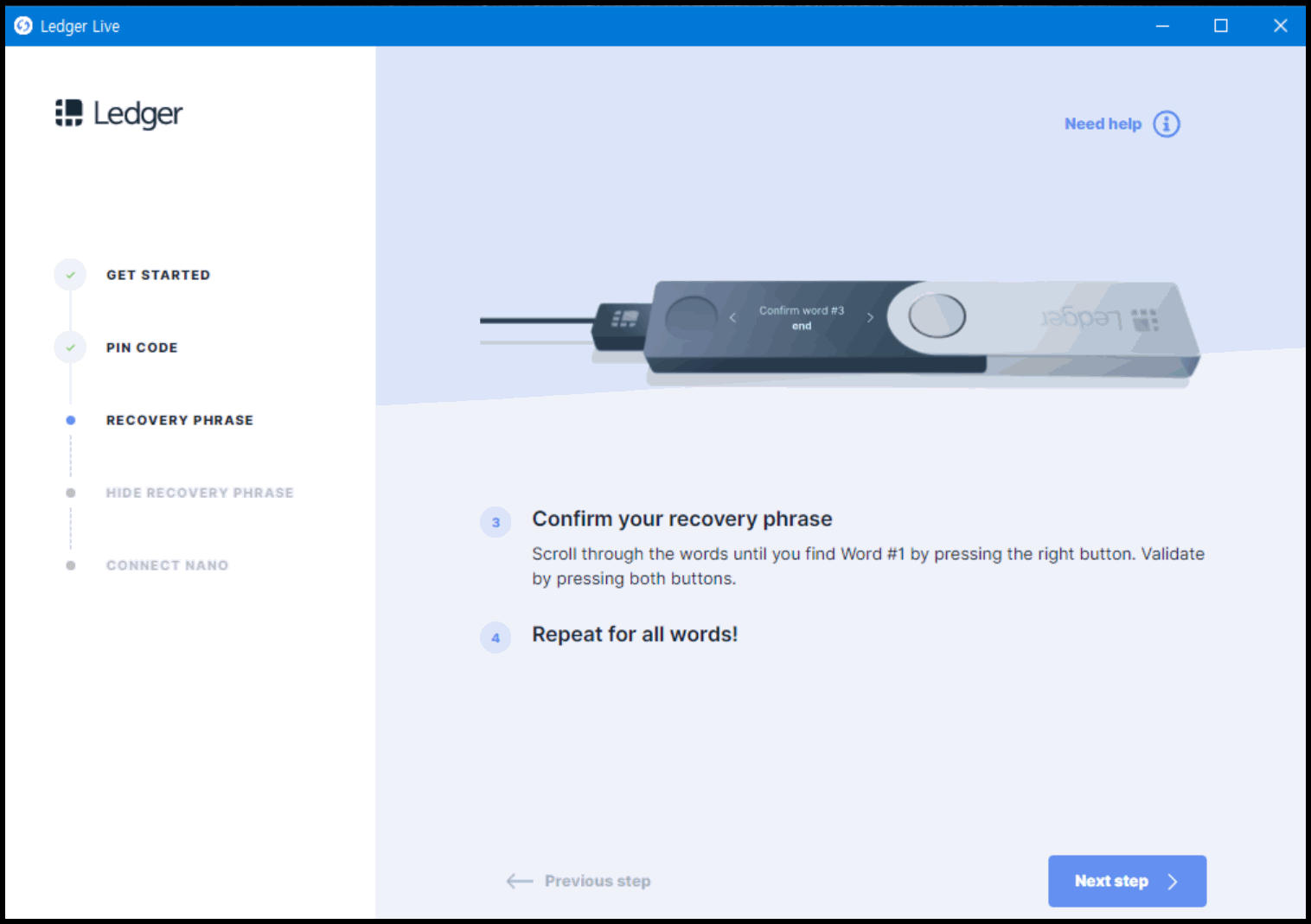Image resolution: width=1311 pixels, height=924 pixels.
Task: Click the Ledger Live title bar icon
Action: [x=23, y=26]
